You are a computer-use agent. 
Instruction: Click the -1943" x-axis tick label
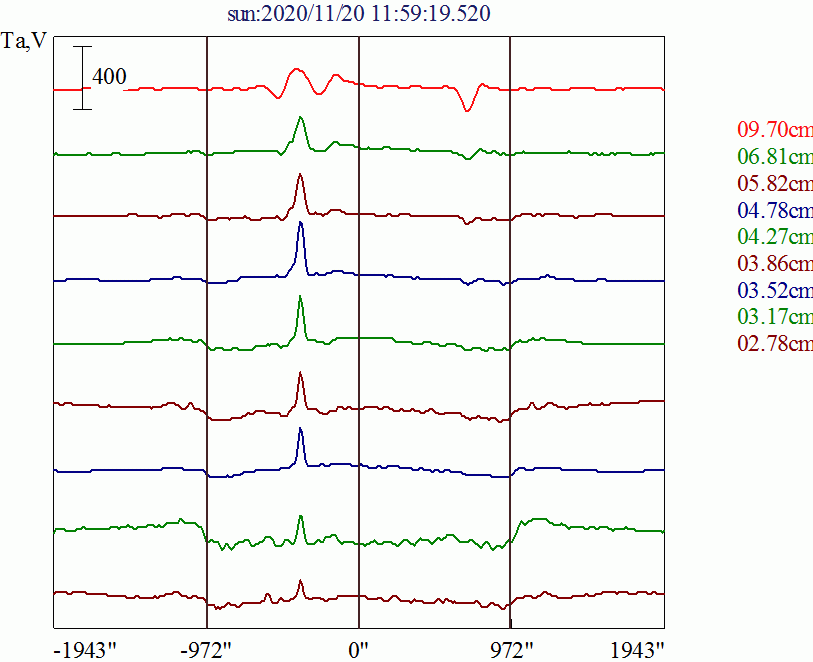[x=86, y=650]
